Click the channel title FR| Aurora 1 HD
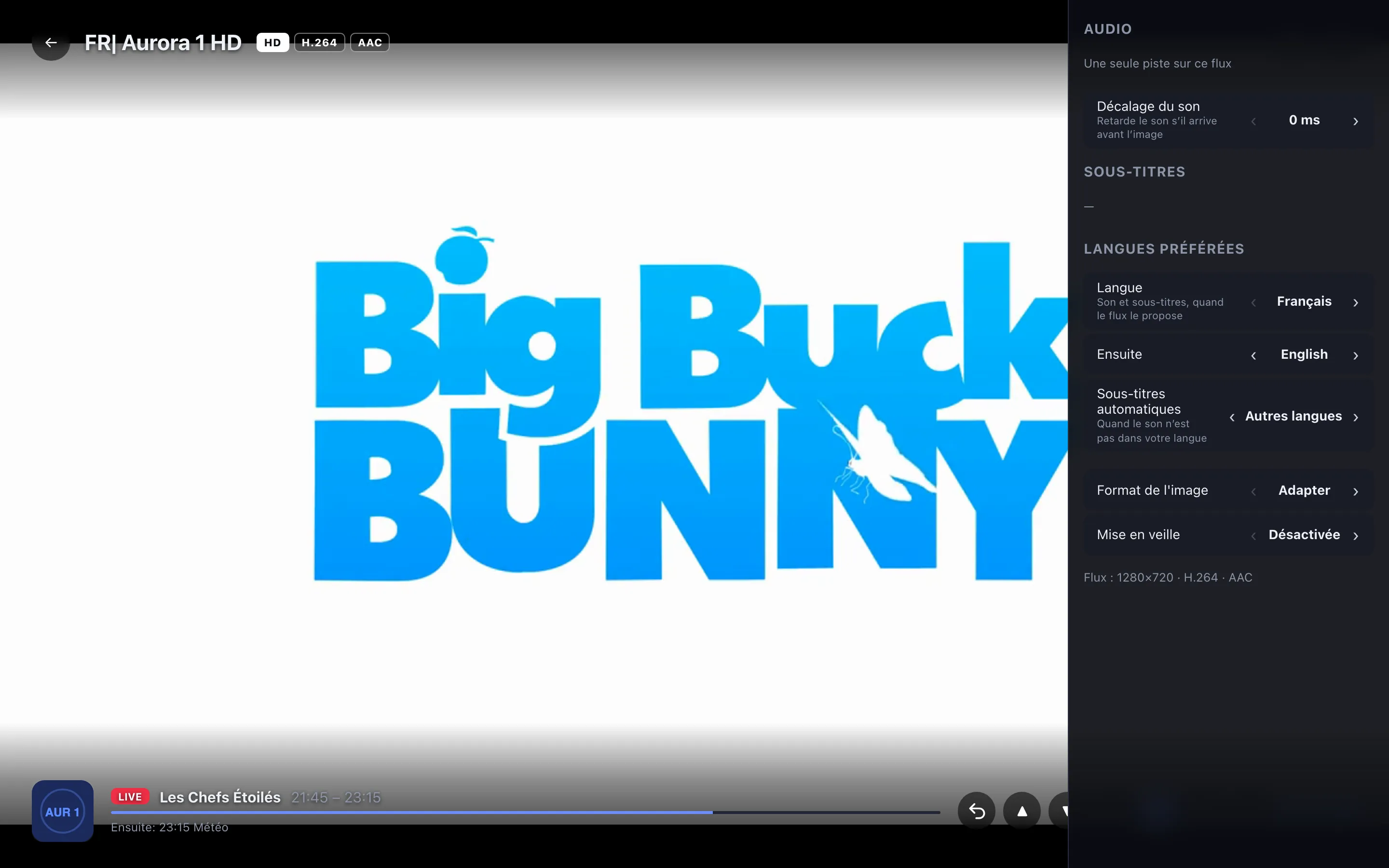 pos(163,42)
